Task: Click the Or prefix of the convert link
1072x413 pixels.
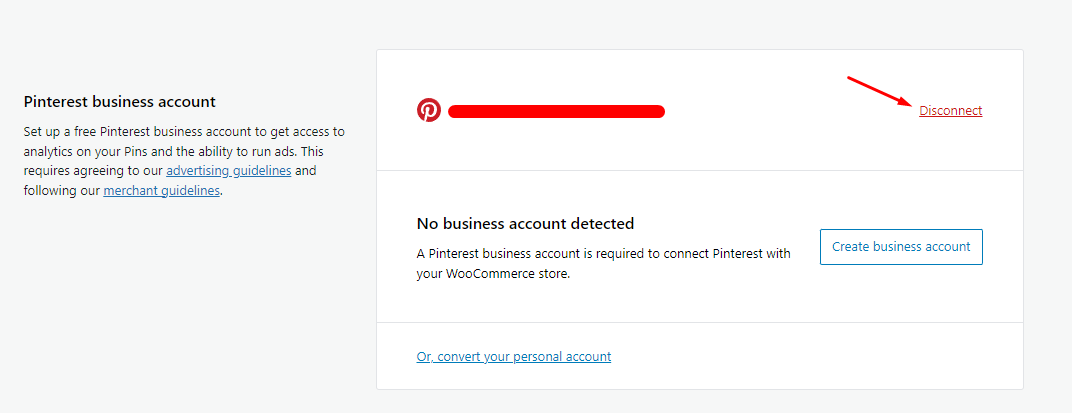Action: (x=425, y=356)
